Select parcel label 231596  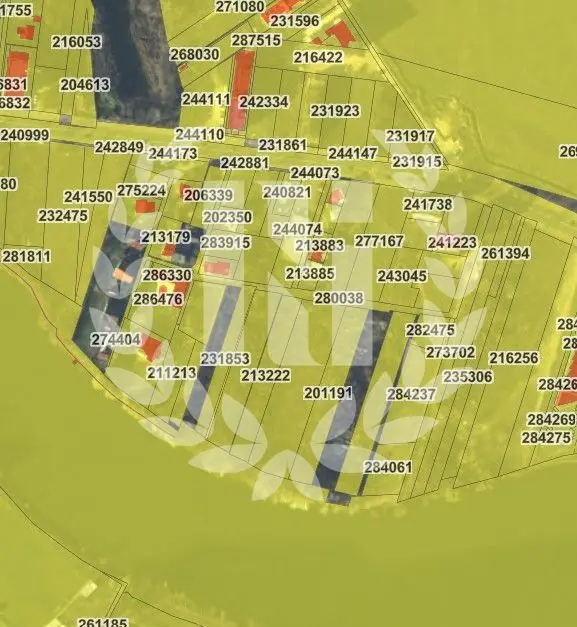click(x=295, y=21)
